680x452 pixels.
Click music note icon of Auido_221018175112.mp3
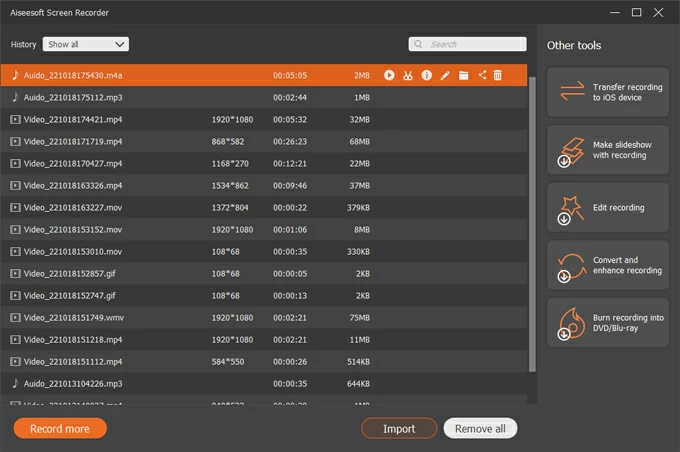pos(16,97)
